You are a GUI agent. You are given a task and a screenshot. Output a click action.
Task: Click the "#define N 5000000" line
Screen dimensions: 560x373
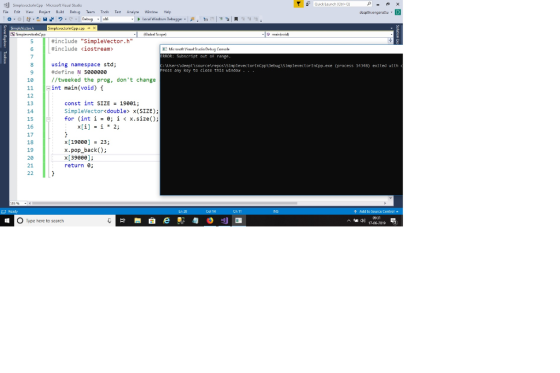pyautogui.click(x=79, y=72)
